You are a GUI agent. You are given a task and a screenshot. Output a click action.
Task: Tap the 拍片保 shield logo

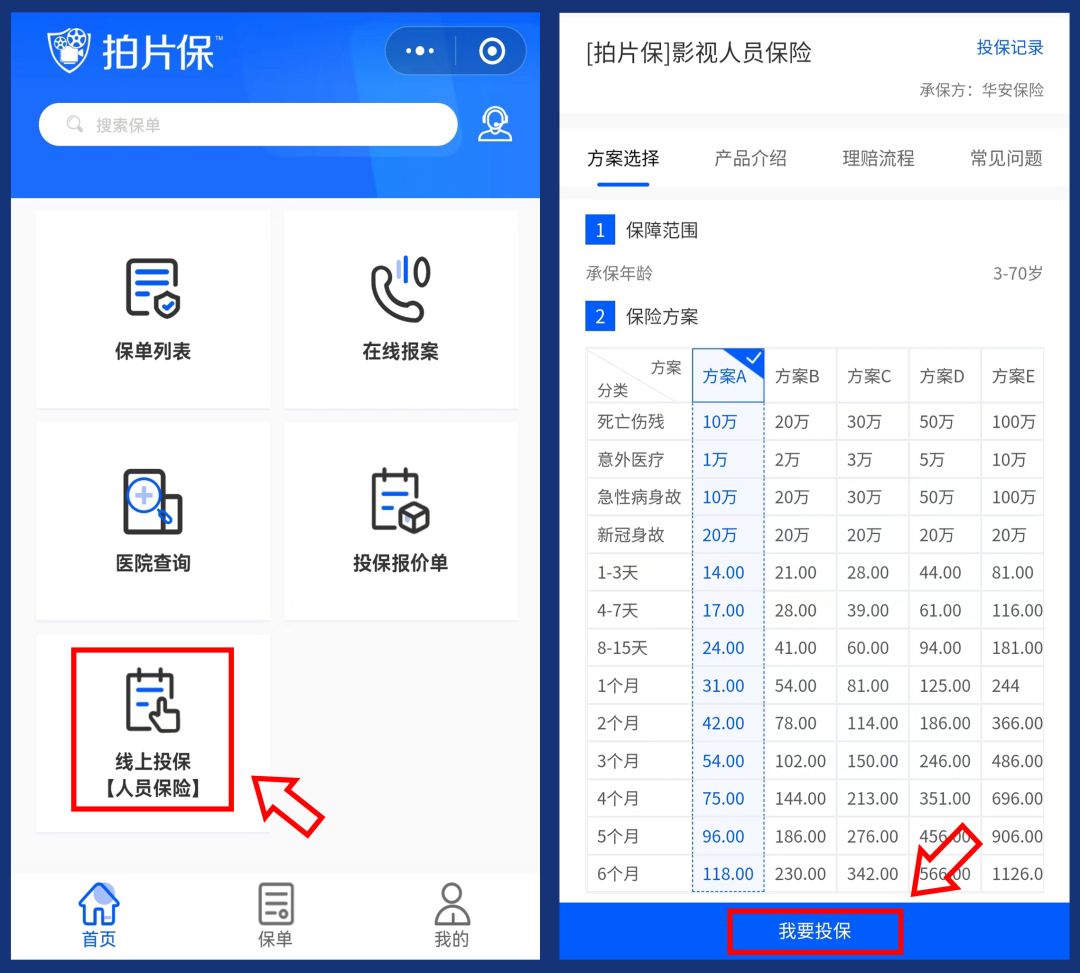[68, 50]
